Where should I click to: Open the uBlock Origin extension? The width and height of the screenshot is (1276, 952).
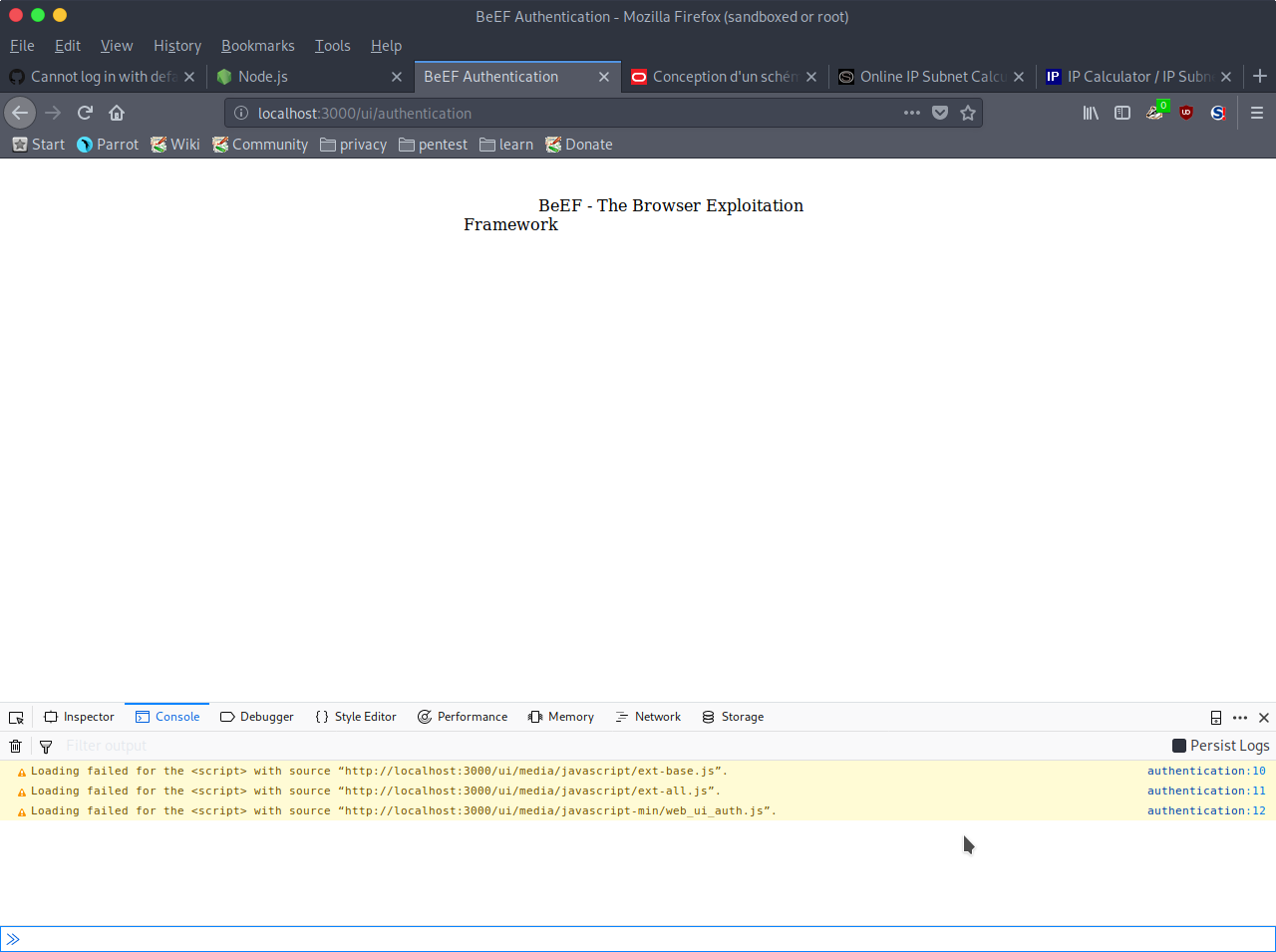point(1186,113)
